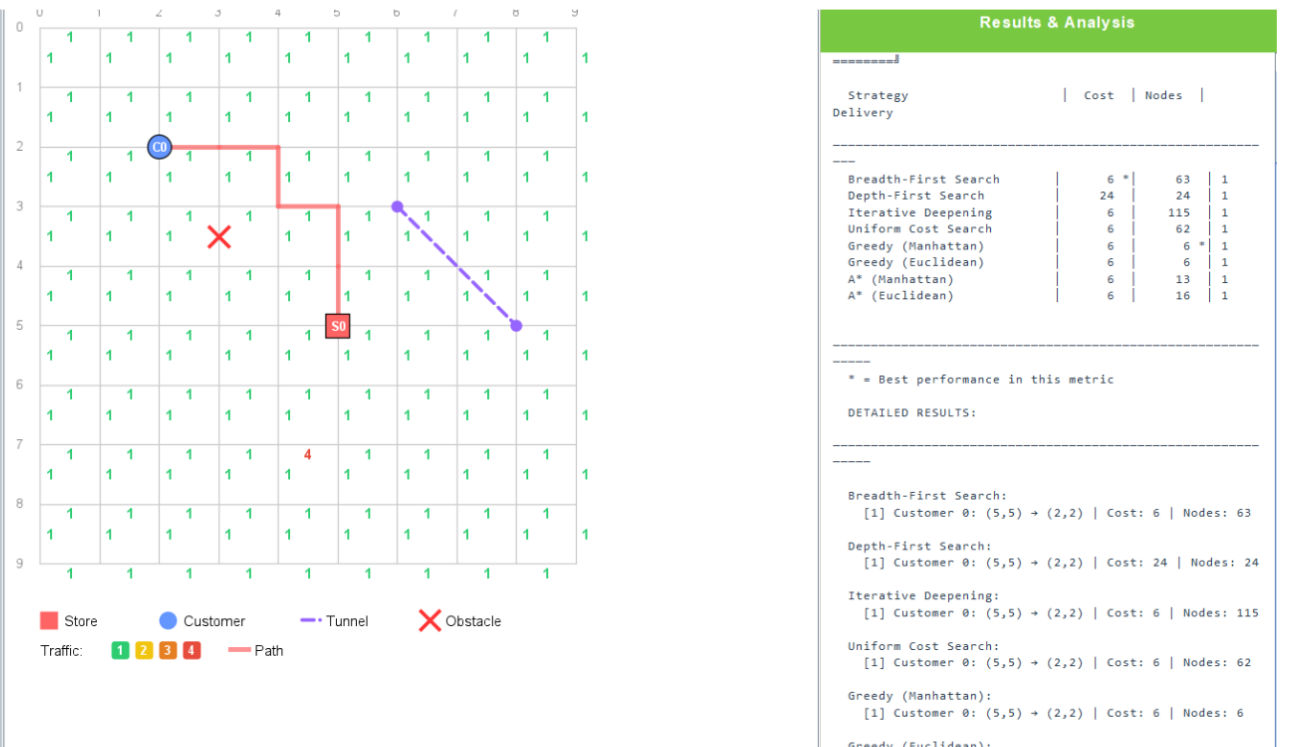Click the green traffic level 1 swatch

tap(120, 651)
